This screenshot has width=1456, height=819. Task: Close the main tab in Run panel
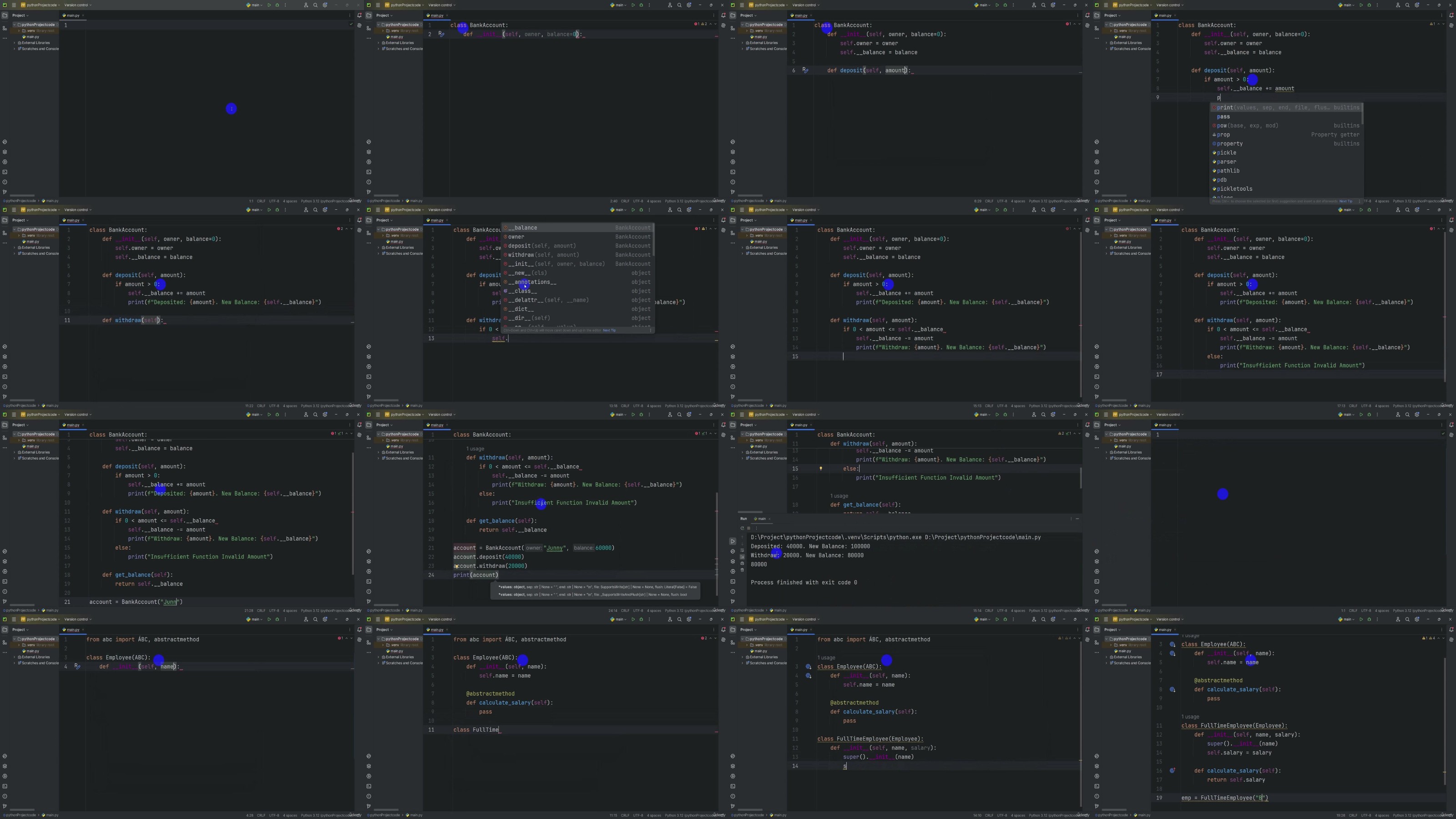click(x=770, y=519)
